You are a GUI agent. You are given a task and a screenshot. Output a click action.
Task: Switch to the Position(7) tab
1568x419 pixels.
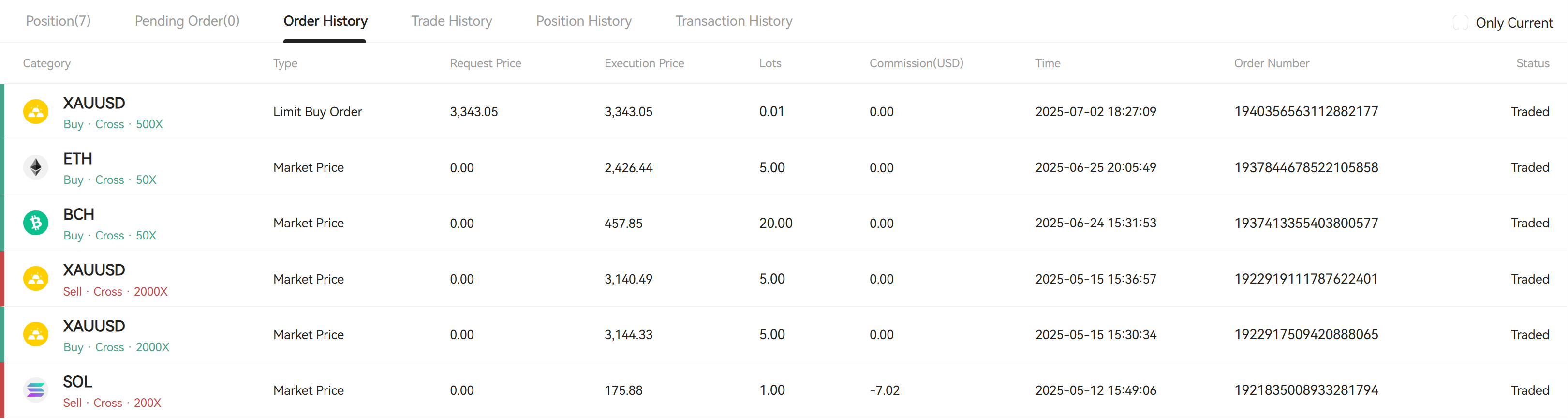[x=59, y=21]
